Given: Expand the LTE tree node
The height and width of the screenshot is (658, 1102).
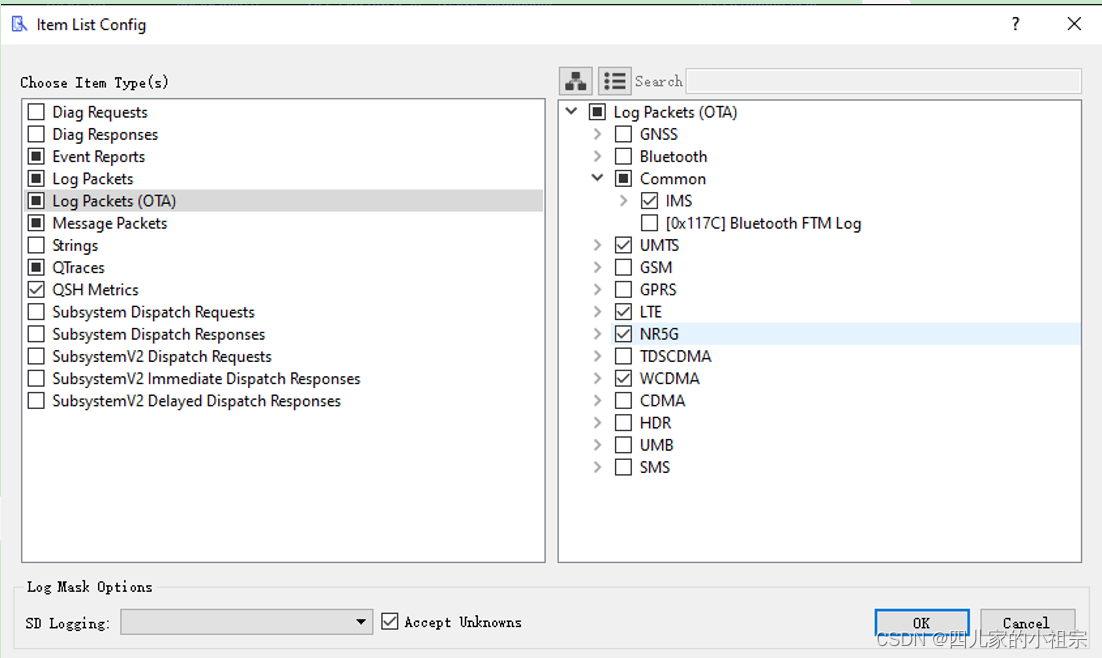Looking at the screenshot, I should point(597,311).
